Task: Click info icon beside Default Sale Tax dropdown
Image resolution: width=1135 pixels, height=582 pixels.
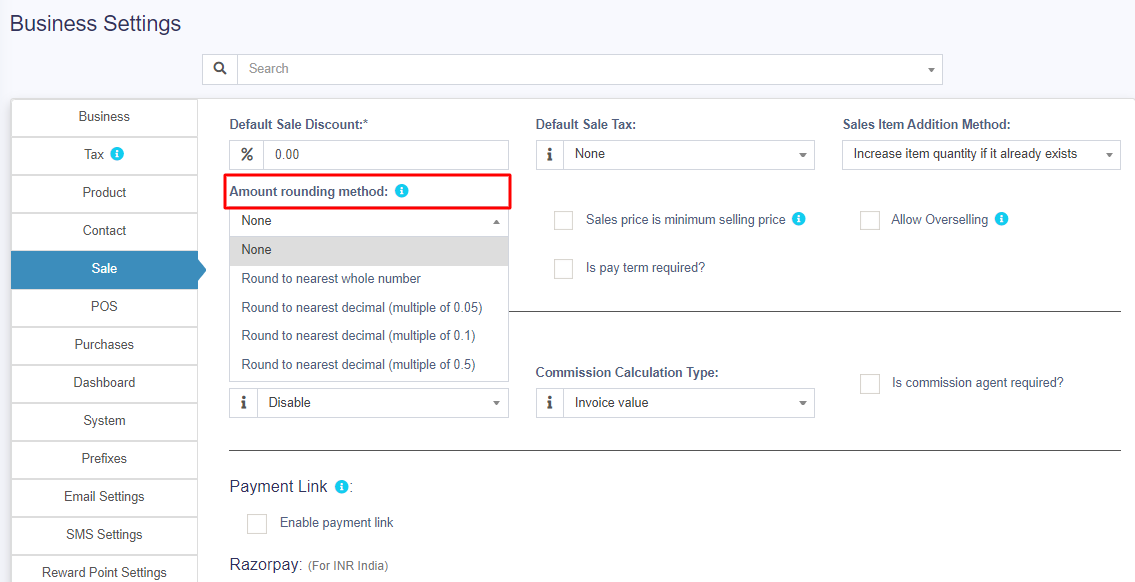Action: pos(550,155)
